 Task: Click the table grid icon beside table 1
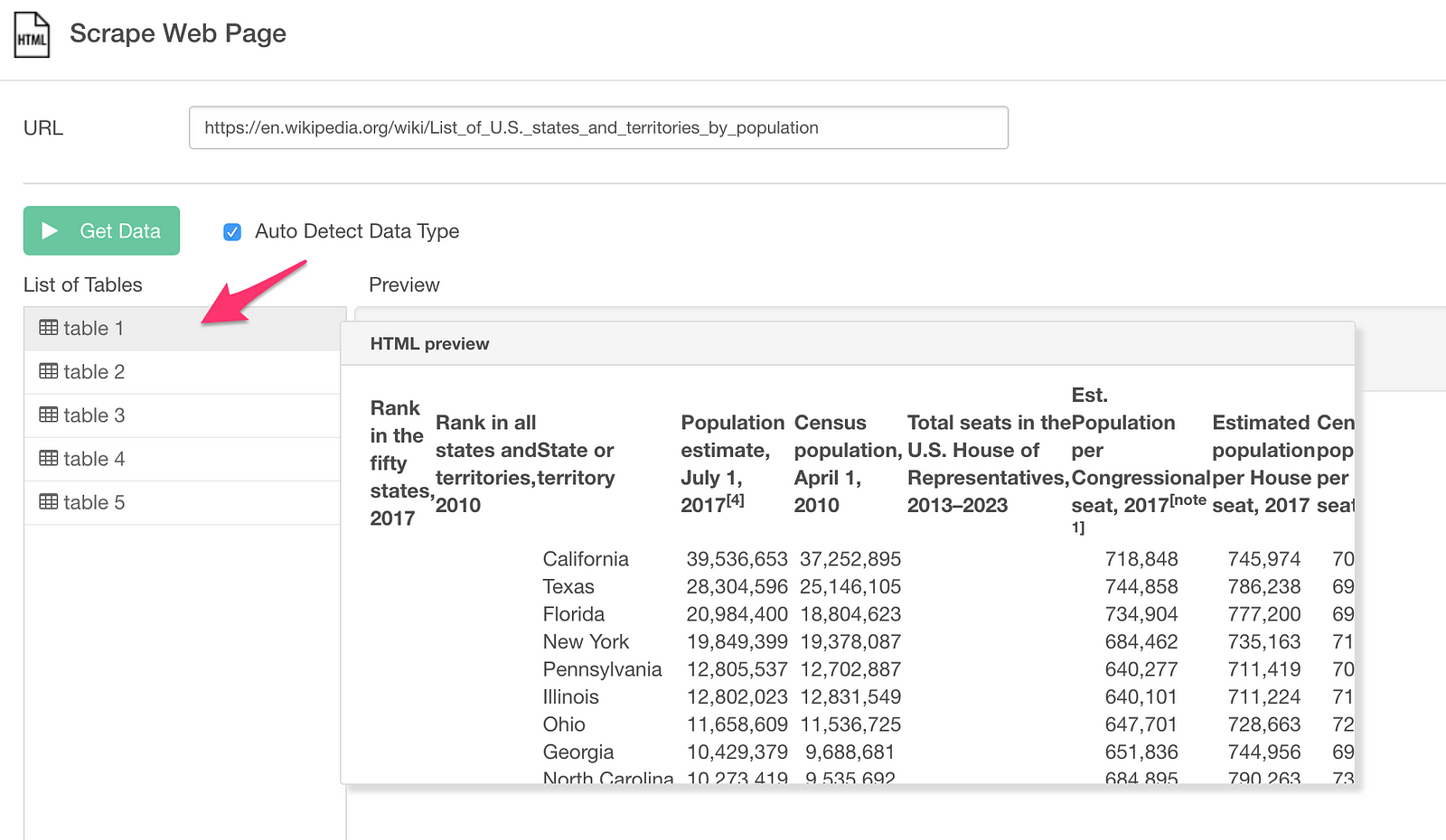pos(49,328)
